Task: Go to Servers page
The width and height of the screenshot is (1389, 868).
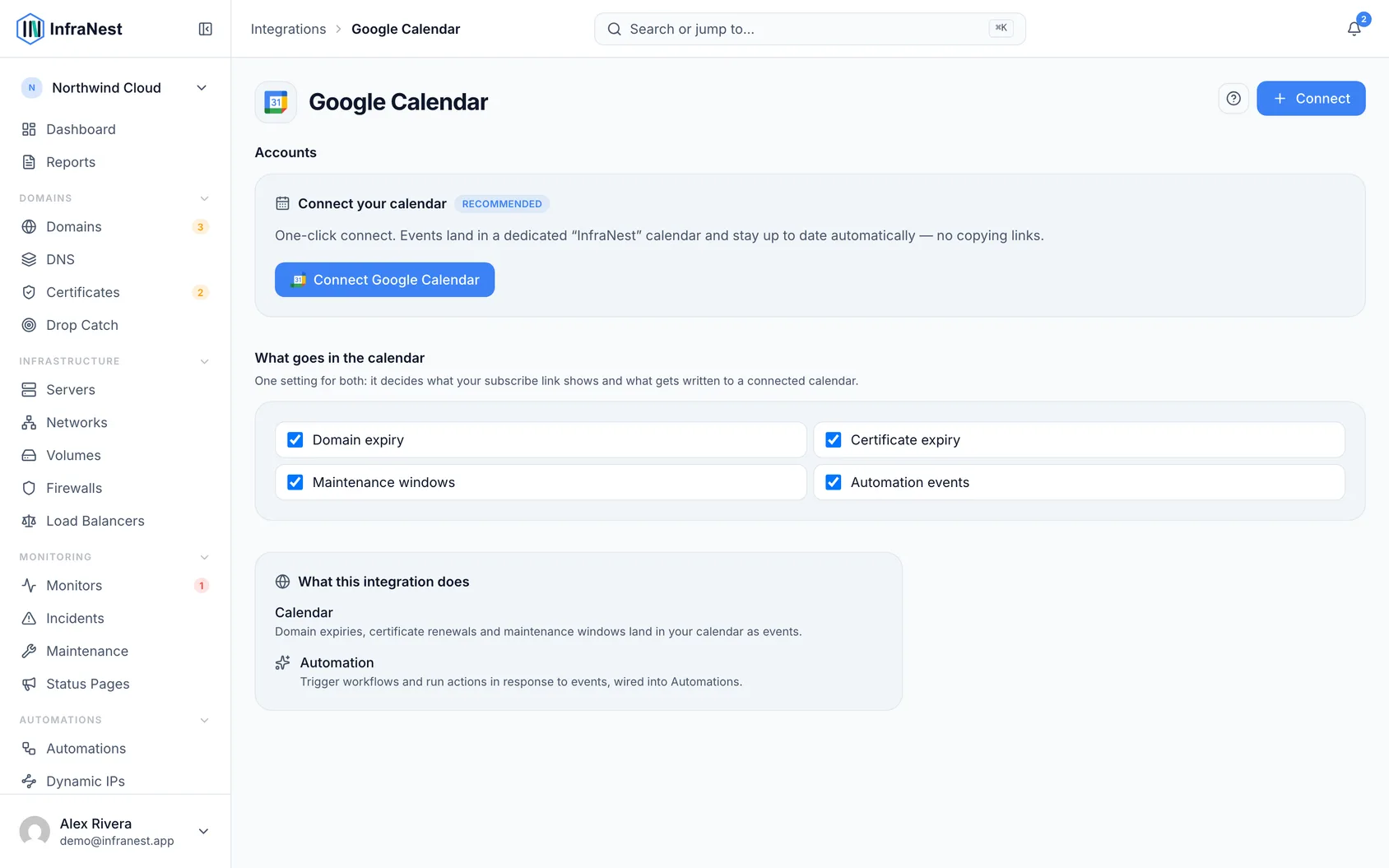Action: [115, 389]
